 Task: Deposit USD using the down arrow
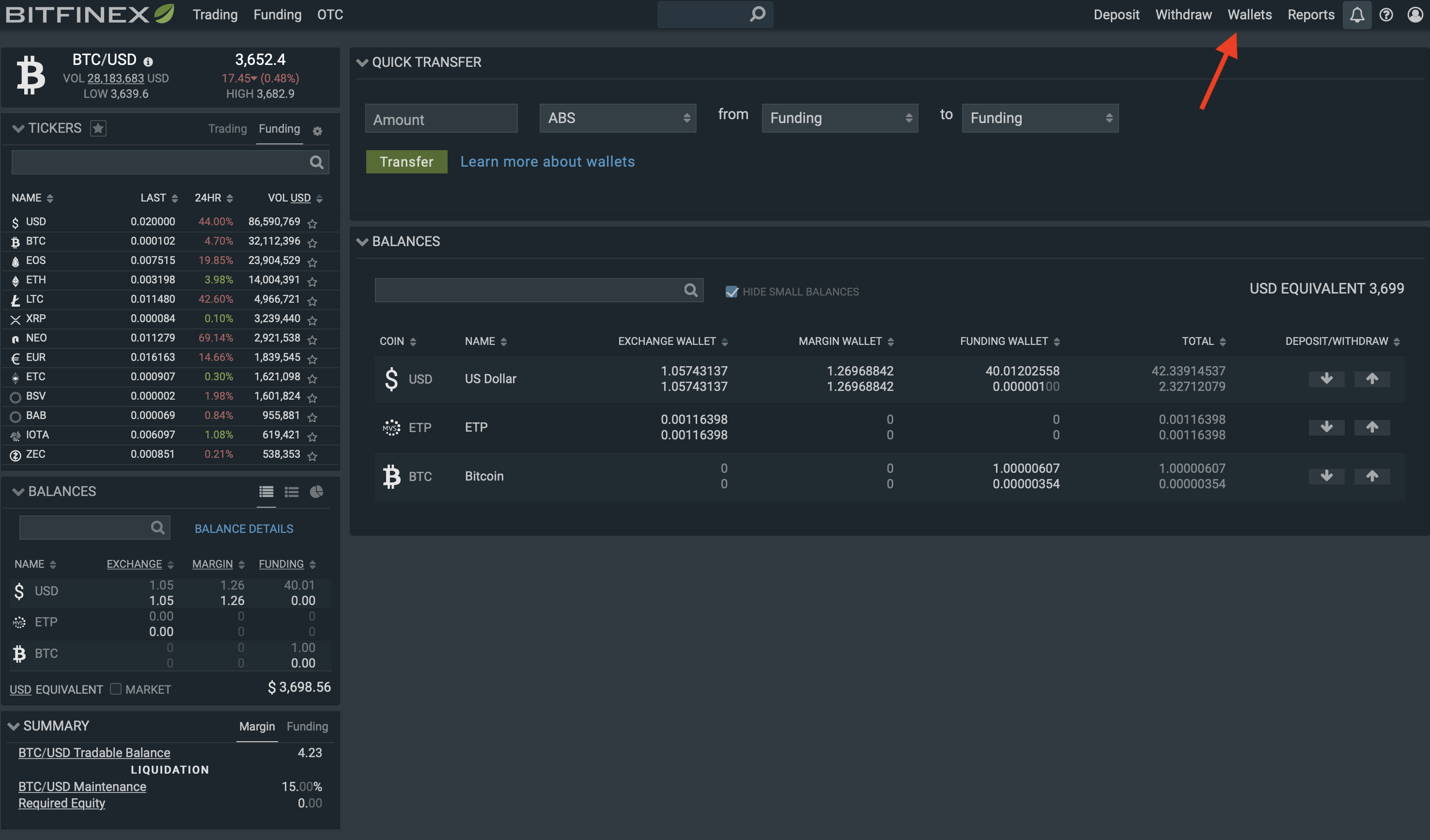(1326, 378)
